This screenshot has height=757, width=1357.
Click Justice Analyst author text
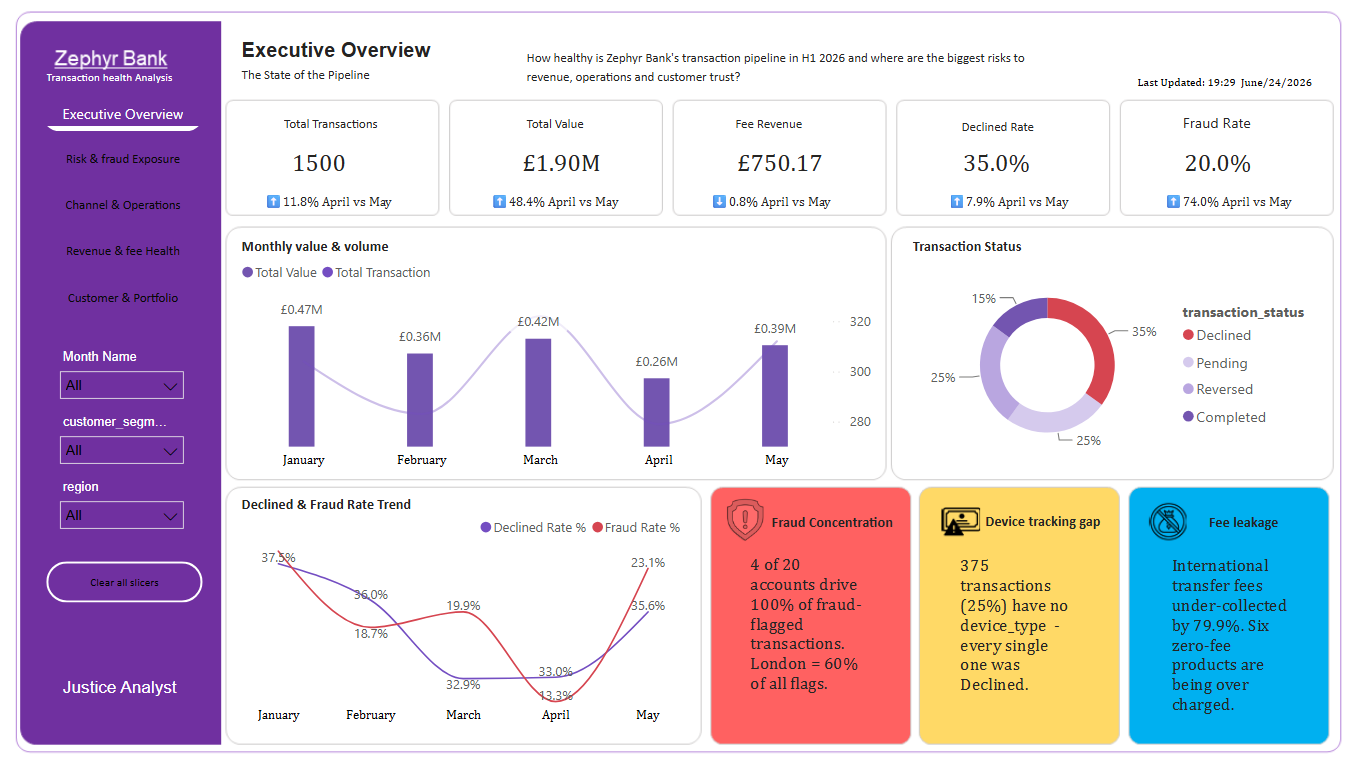[x=120, y=687]
